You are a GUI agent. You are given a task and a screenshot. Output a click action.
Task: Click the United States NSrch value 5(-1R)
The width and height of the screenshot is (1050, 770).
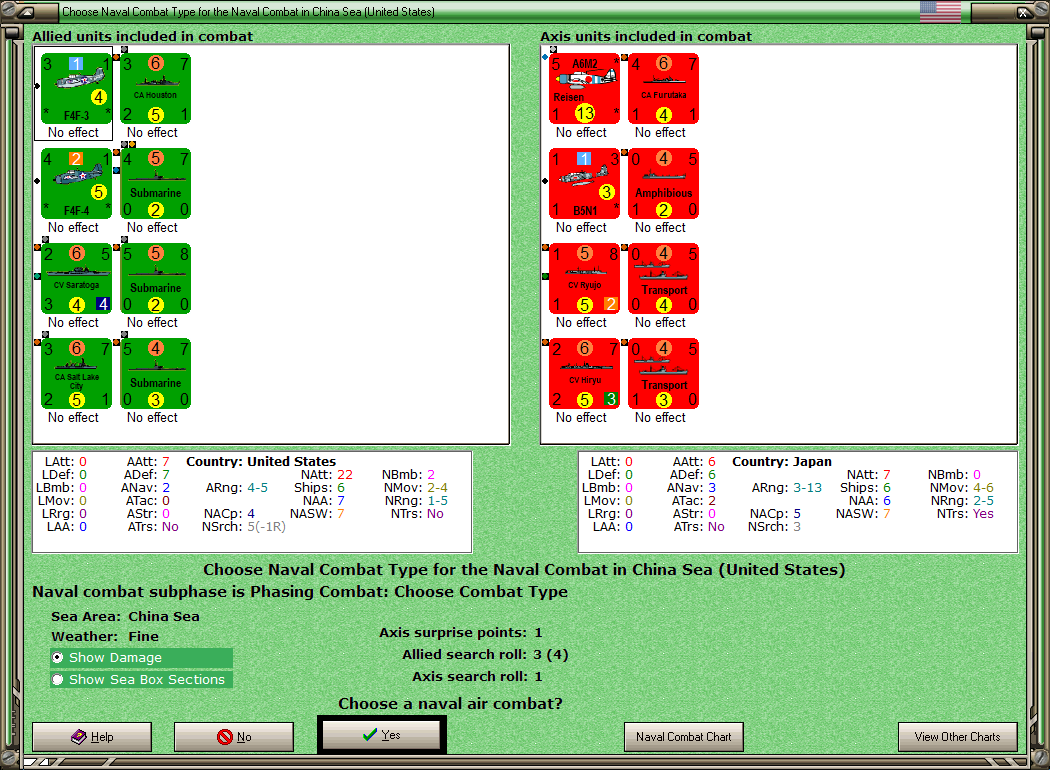click(x=267, y=526)
